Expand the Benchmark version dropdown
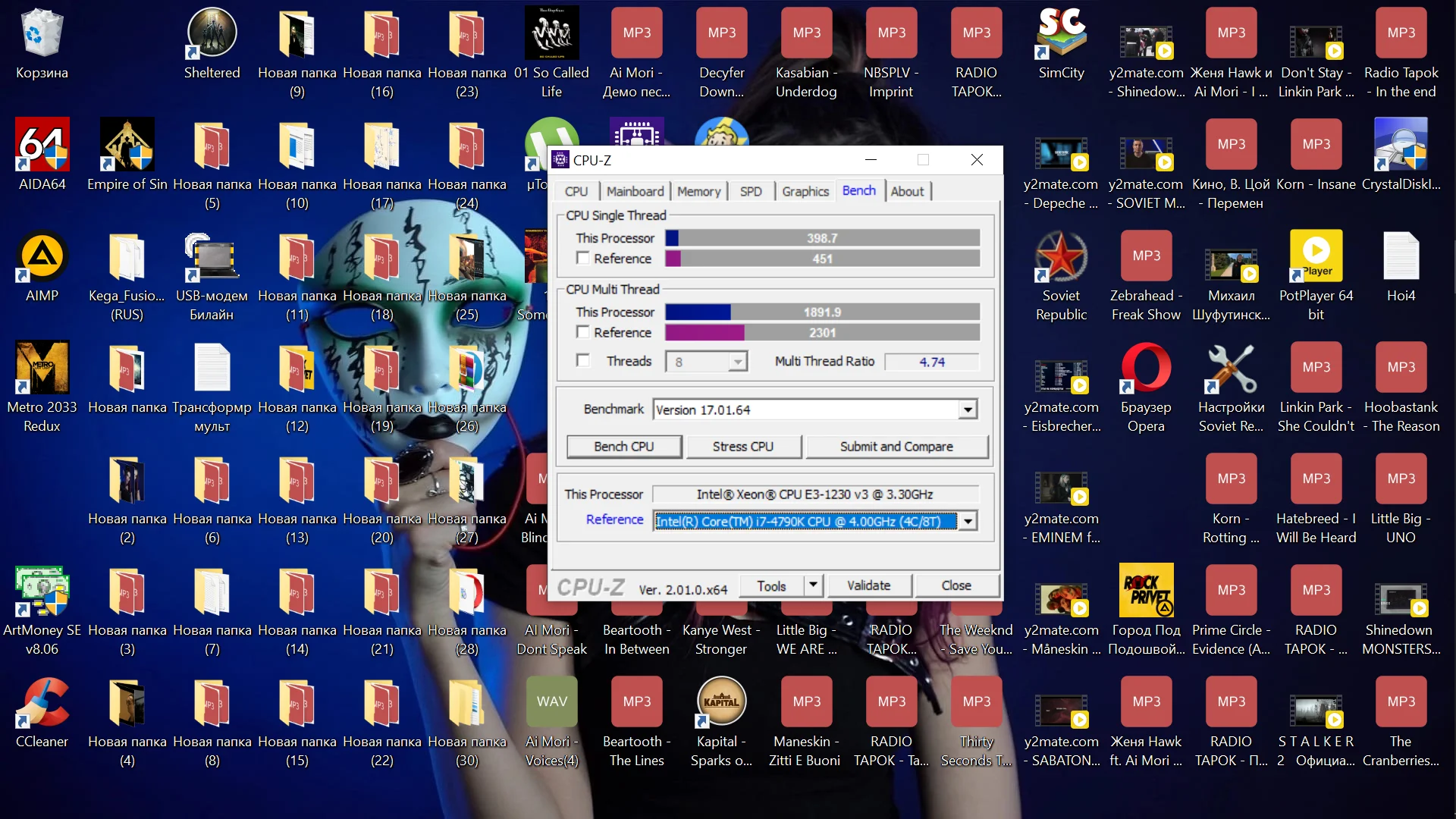The image size is (1456, 819). click(968, 410)
